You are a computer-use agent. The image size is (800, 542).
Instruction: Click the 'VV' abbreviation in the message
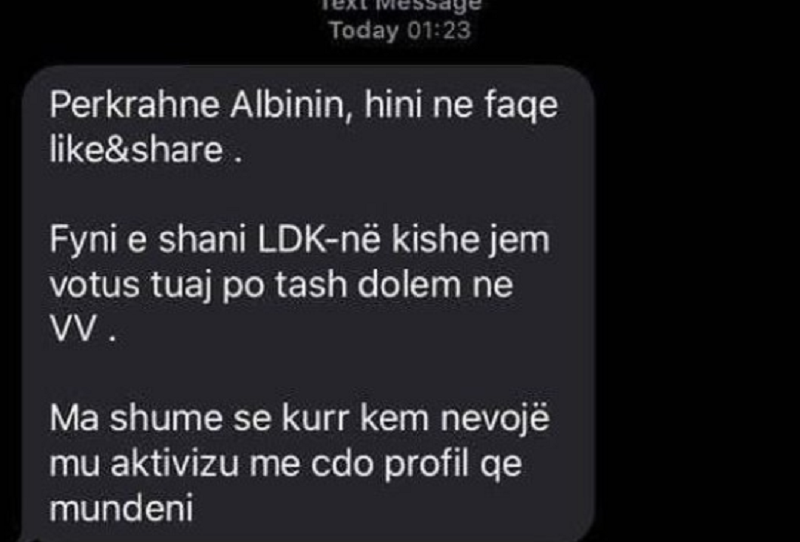[x=72, y=329]
